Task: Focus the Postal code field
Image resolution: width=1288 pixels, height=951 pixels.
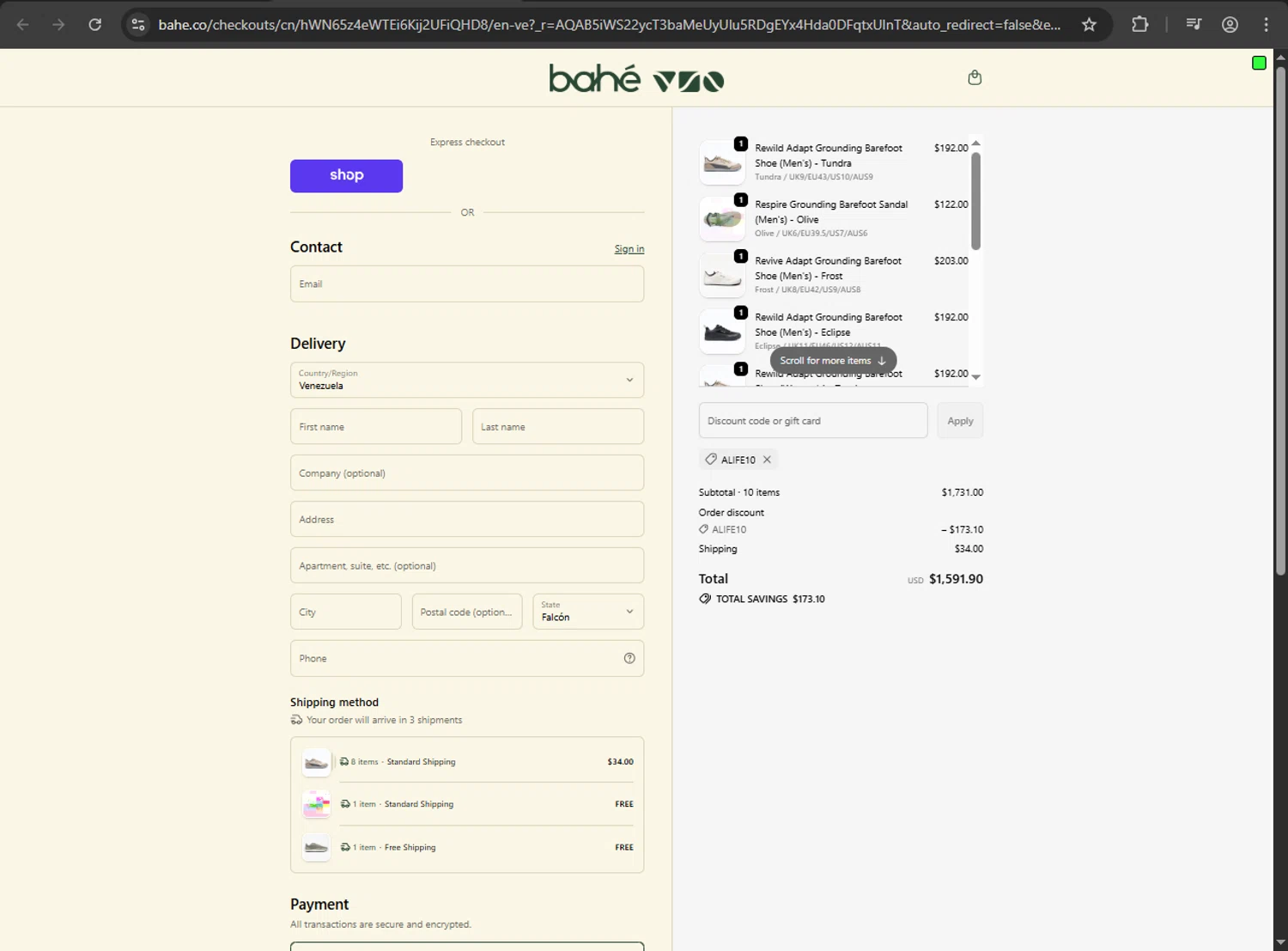Action: click(467, 612)
